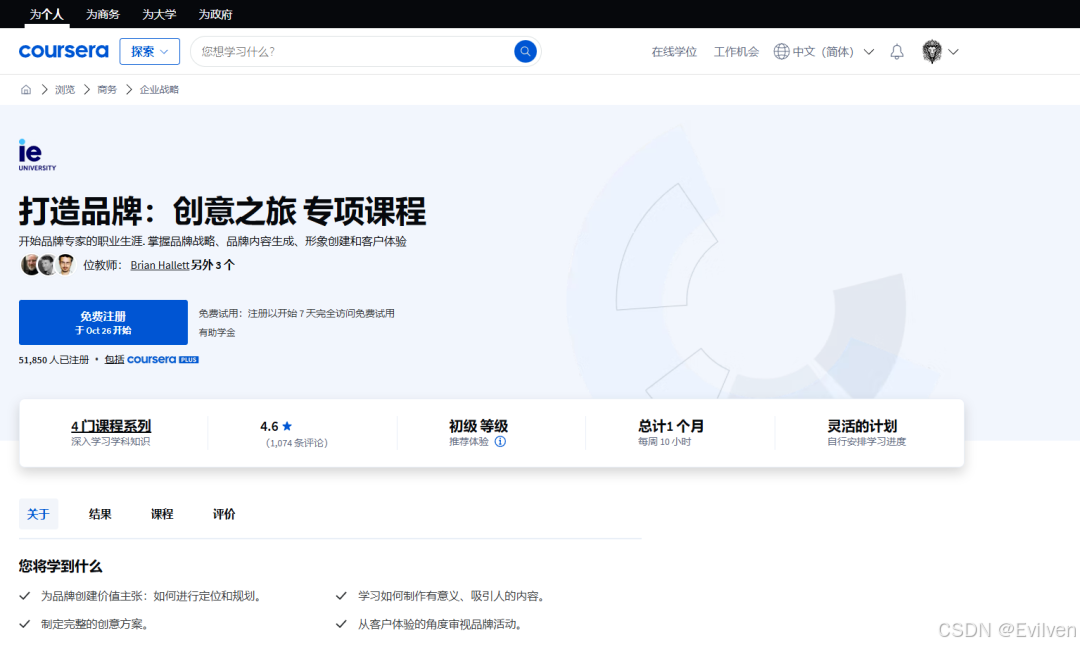Click the home breadcrumb icon
The width and height of the screenshot is (1080, 647).
tap(26, 90)
